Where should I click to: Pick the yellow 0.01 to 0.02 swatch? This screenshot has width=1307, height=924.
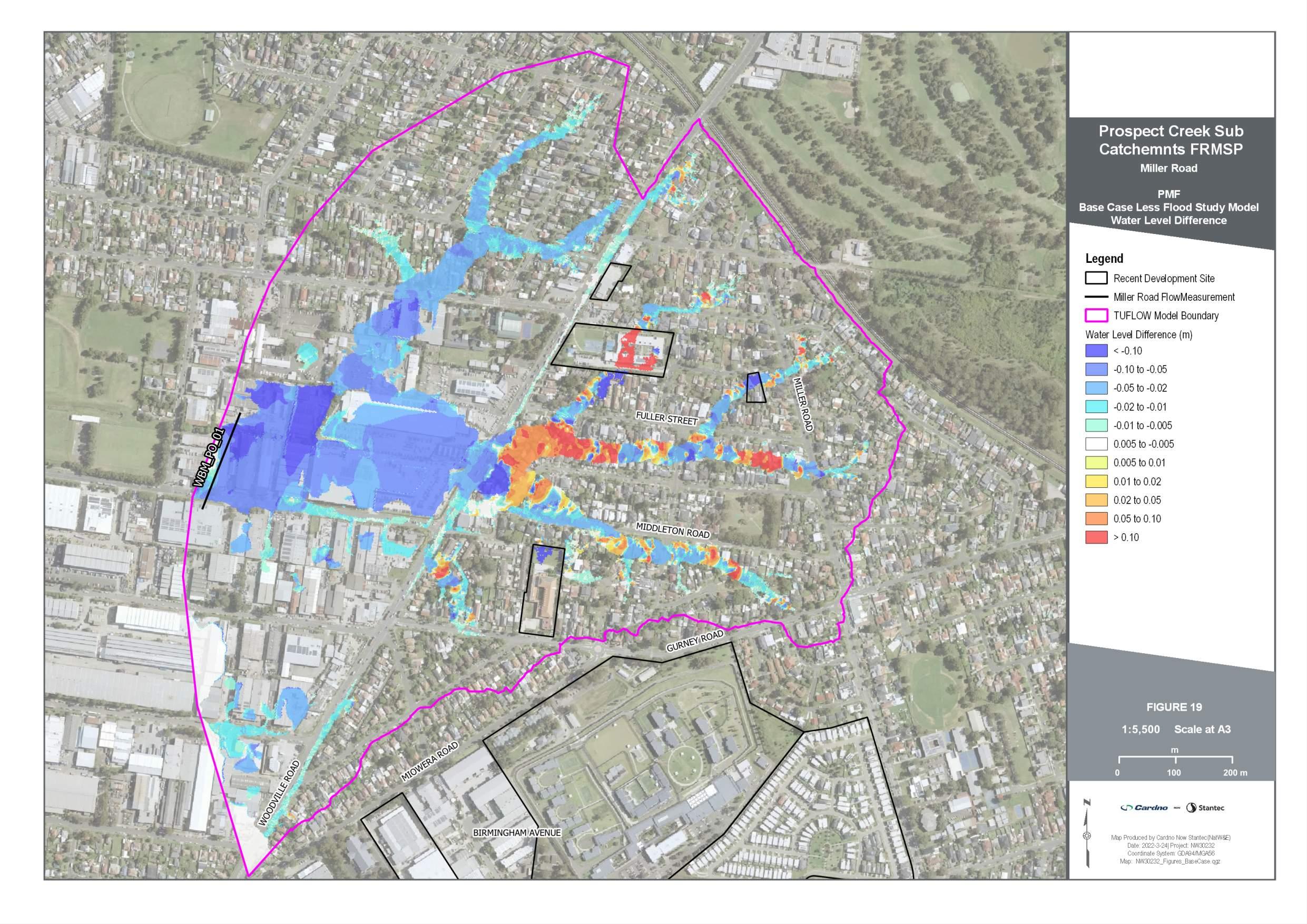(x=1096, y=481)
